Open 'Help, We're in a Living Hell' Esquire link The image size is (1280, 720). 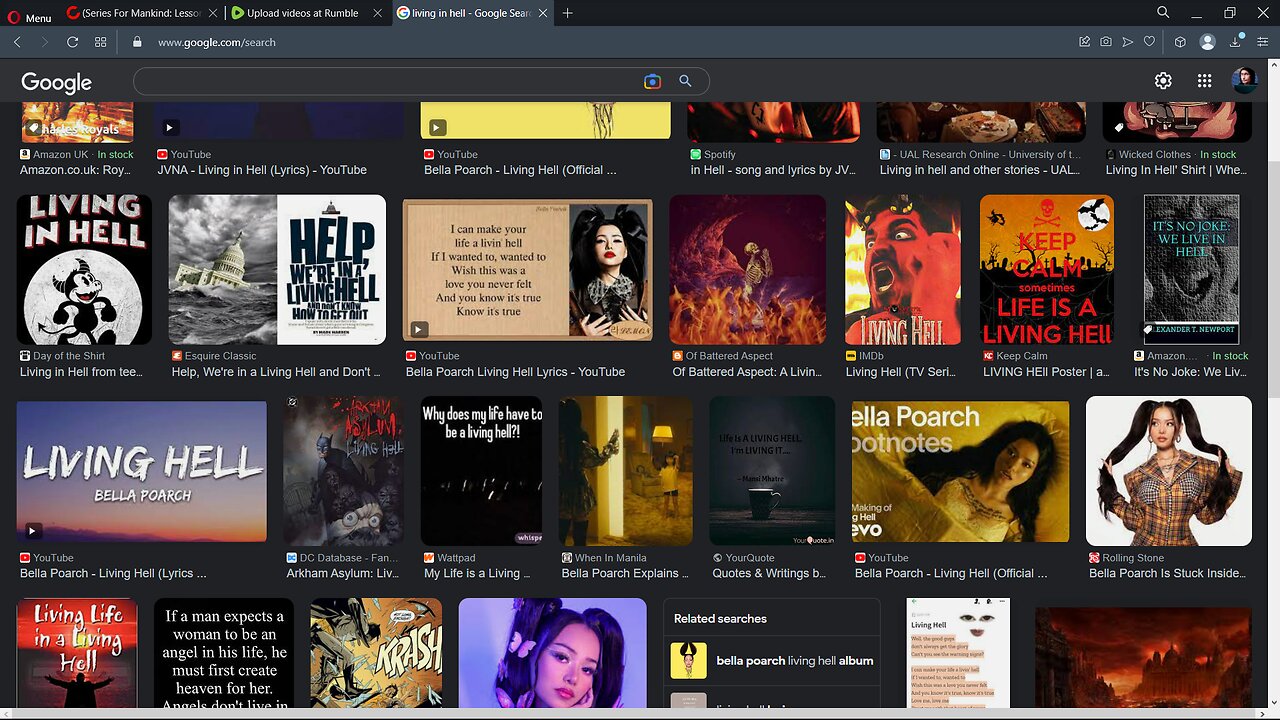[277, 372]
